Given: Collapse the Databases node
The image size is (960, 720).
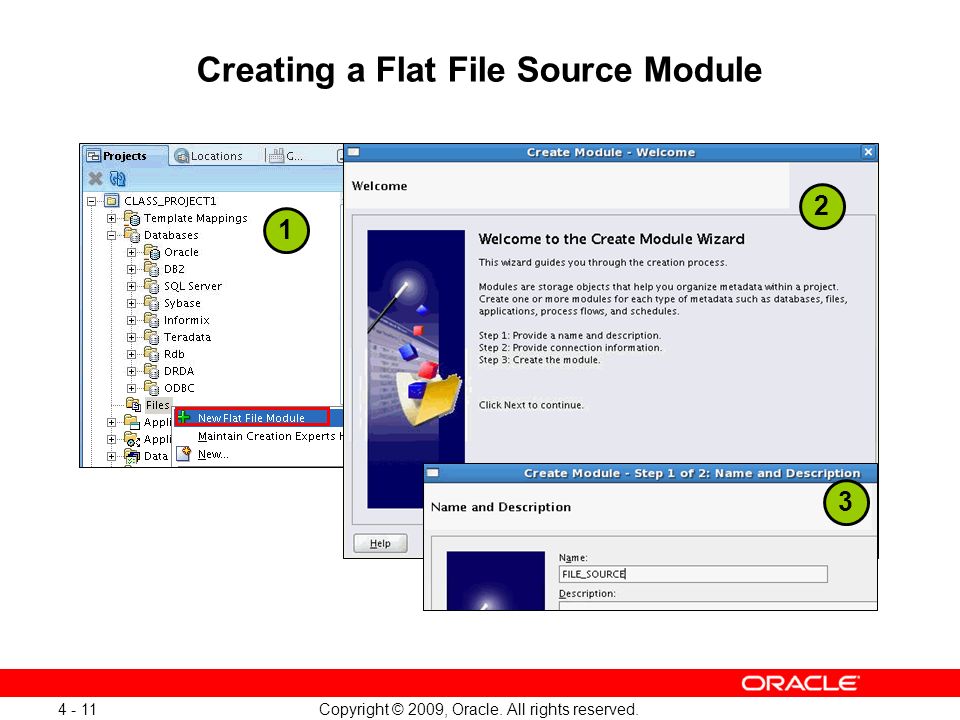Looking at the screenshot, I should coord(111,235).
